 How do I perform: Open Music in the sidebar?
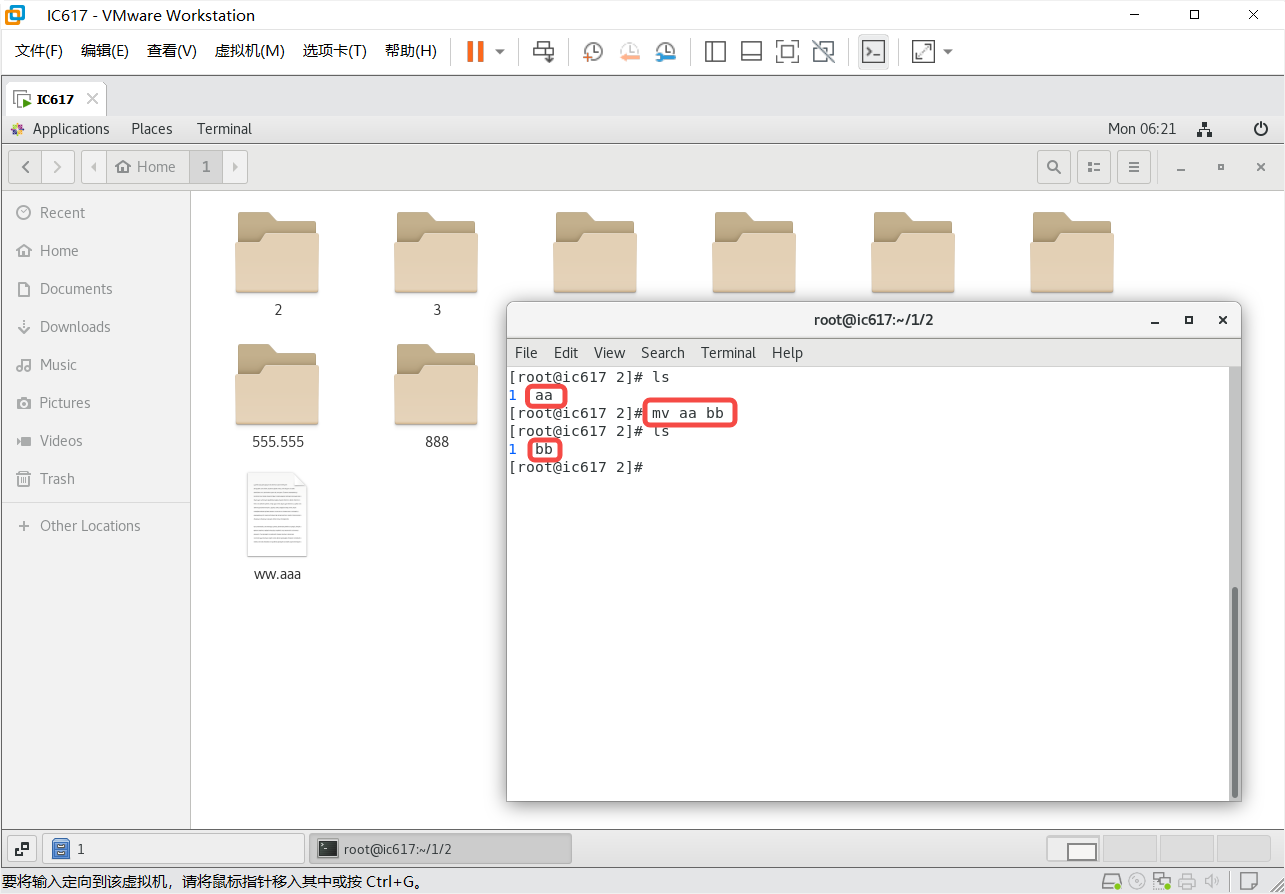(x=95, y=365)
